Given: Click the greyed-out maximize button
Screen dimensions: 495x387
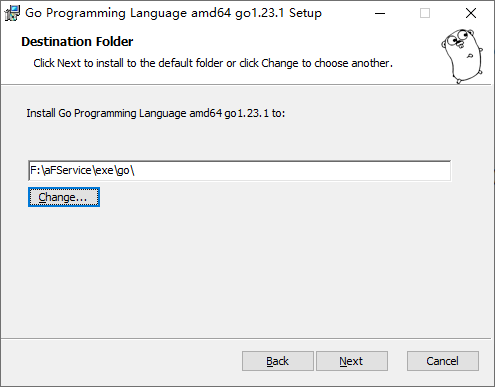Looking at the screenshot, I should (x=425, y=13).
